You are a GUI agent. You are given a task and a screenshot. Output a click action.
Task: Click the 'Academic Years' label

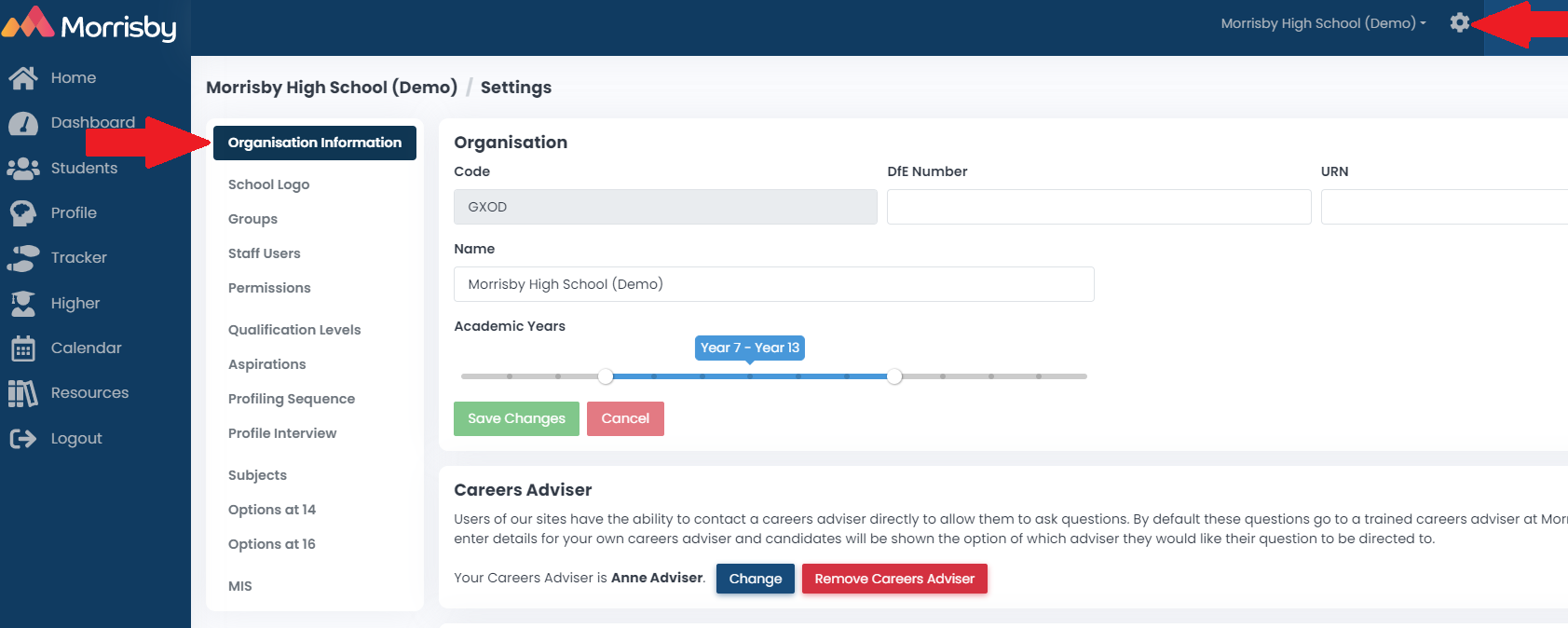coord(510,326)
